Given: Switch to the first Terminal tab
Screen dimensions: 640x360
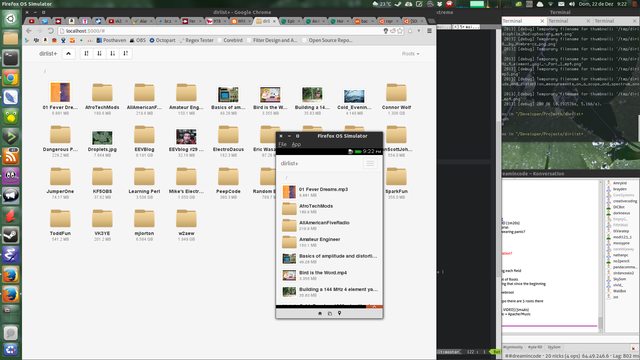Looking at the screenshot, I should (523, 21).
